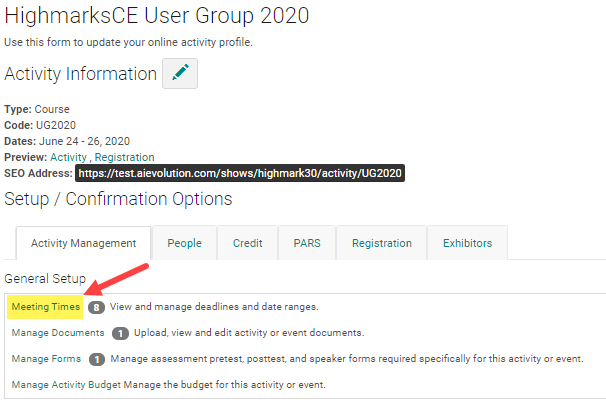
Task: Click the pencil edit icon beside Activity Information
Action: 180,74
